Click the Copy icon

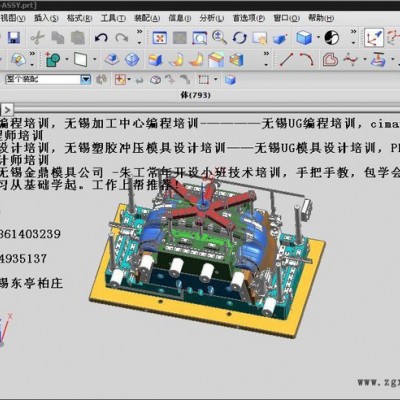click(58, 38)
